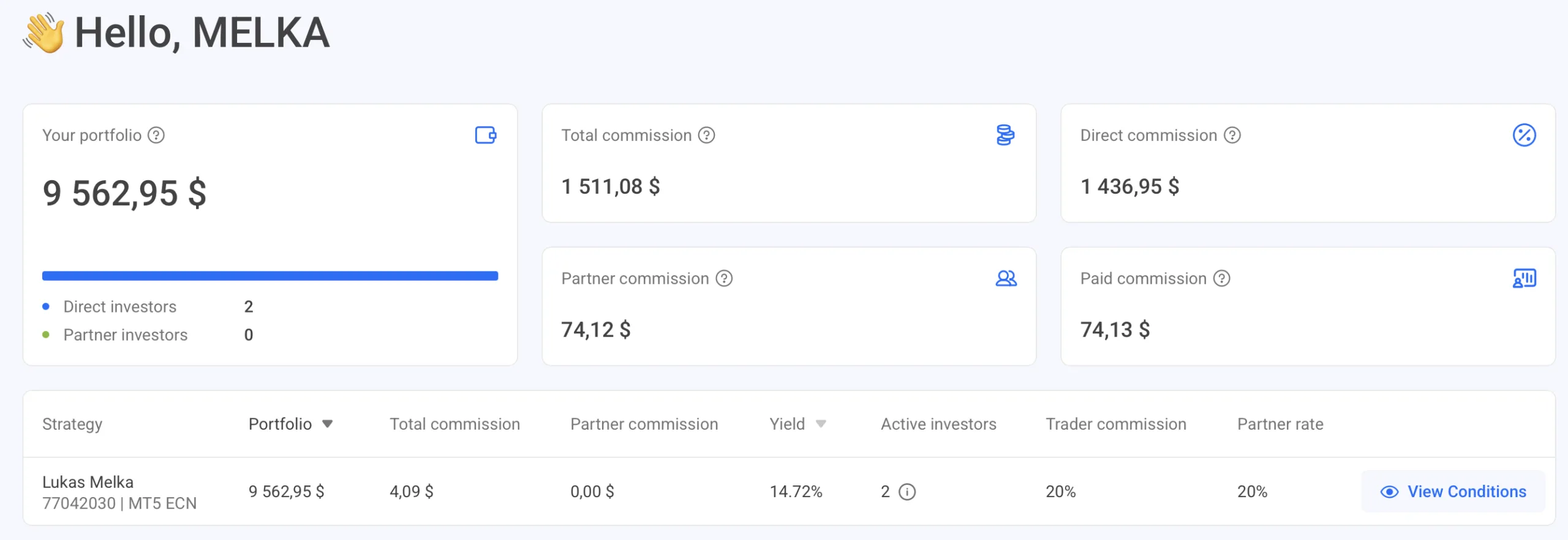The height and width of the screenshot is (540, 1568).
Task: Click the Partner commission column header
Action: click(x=644, y=424)
